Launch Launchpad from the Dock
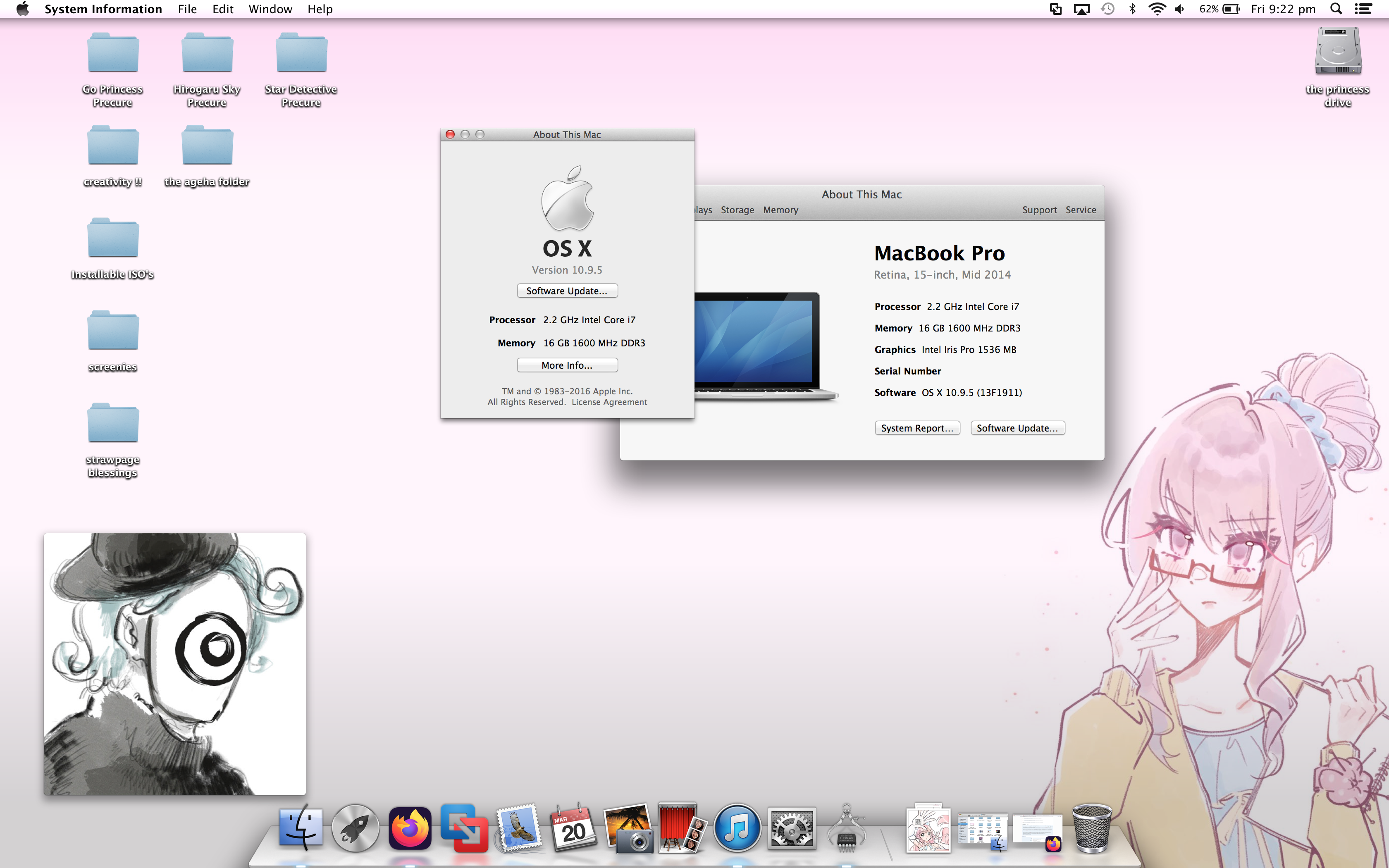Viewport: 1389px width, 868px height. [355, 828]
